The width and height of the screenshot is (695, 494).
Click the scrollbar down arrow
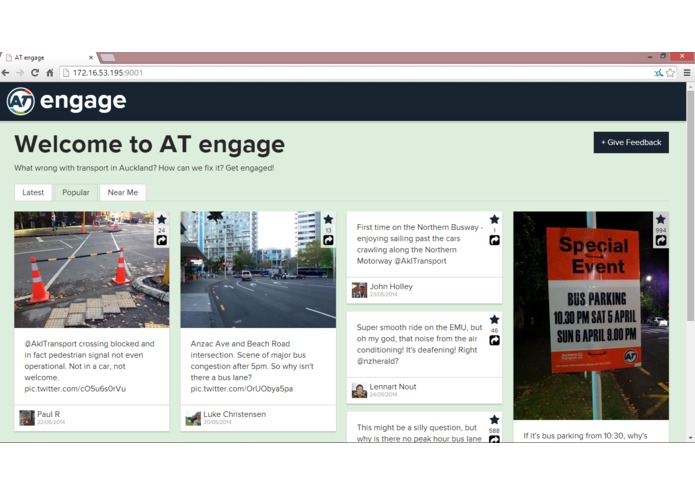click(690, 438)
